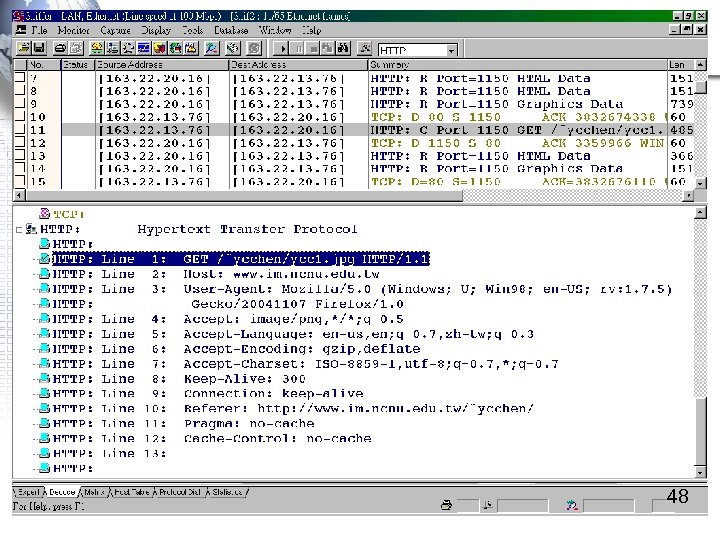The height and width of the screenshot is (540, 720).
Task: Switch to the Statistics tab
Action: (228, 492)
